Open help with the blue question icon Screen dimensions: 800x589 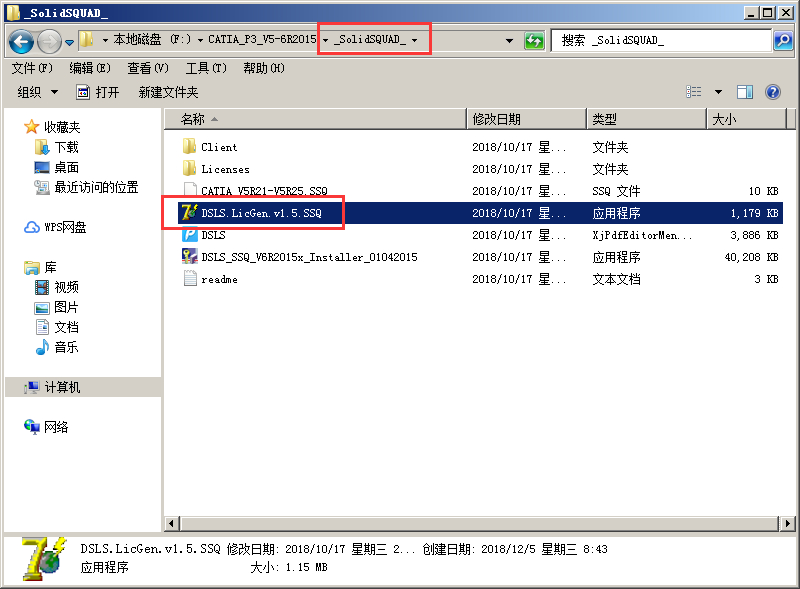pyautogui.click(x=773, y=92)
